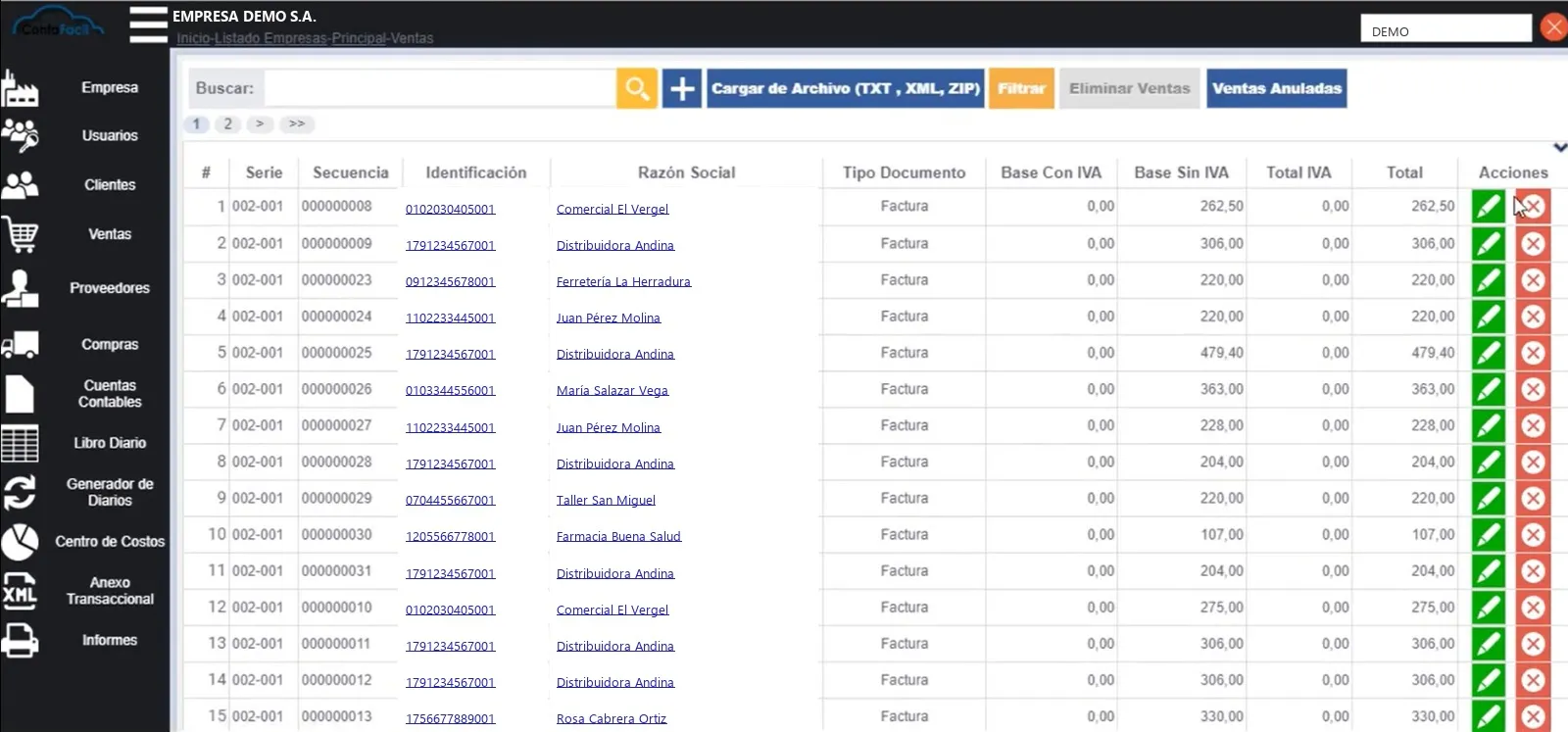Delete sale with sequence 000000027
Viewport: 1568px width, 732px height.
(x=1534, y=425)
